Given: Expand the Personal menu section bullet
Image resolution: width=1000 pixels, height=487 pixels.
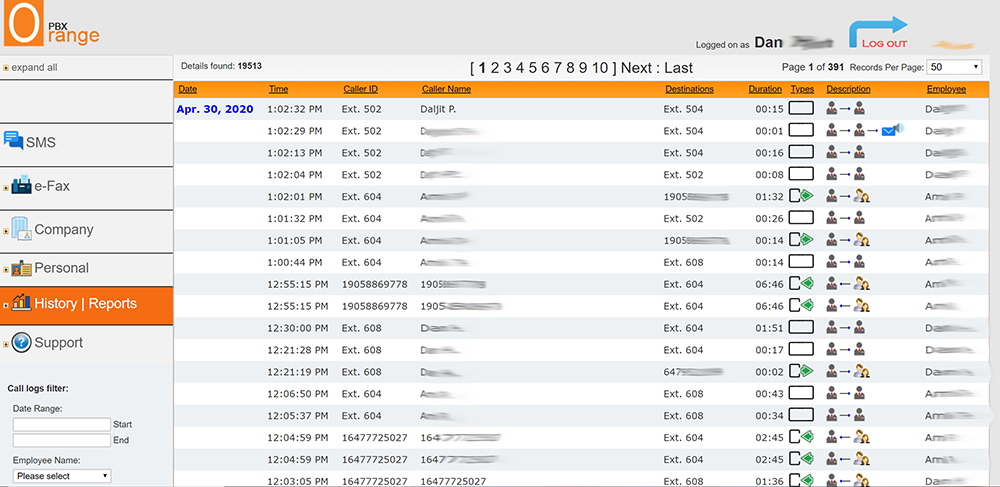Looking at the screenshot, I should pos(6,270).
